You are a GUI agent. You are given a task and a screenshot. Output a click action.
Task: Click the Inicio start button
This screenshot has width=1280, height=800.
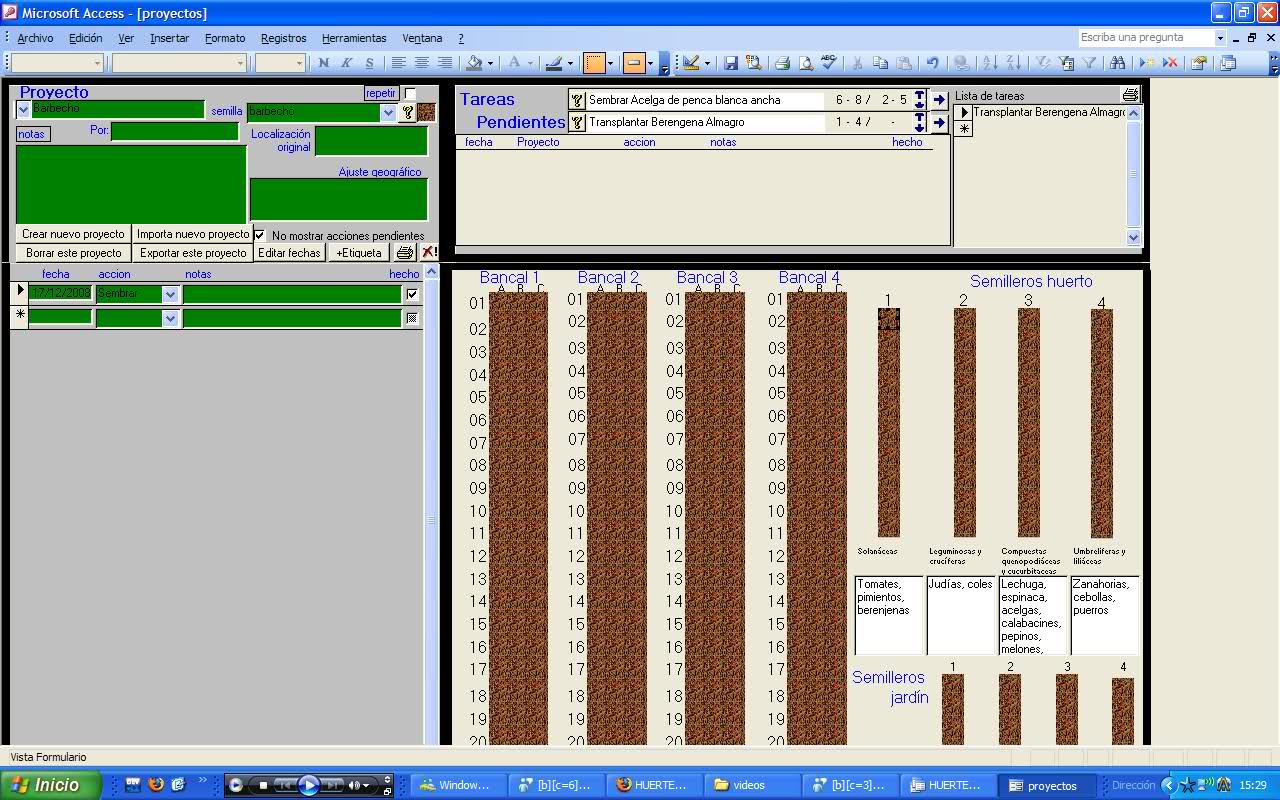pyautogui.click(x=51, y=785)
